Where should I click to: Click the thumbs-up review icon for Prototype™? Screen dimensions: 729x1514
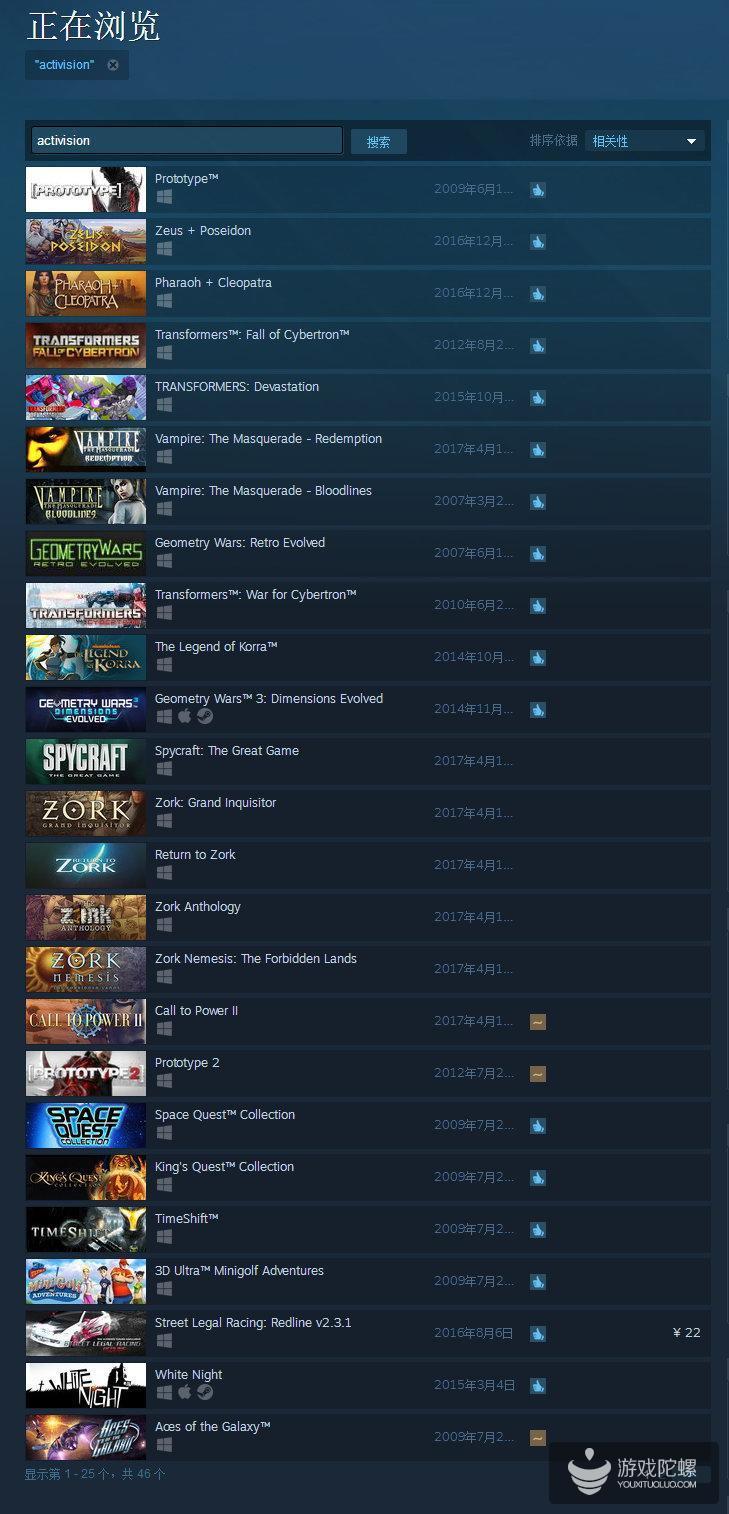pos(537,189)
